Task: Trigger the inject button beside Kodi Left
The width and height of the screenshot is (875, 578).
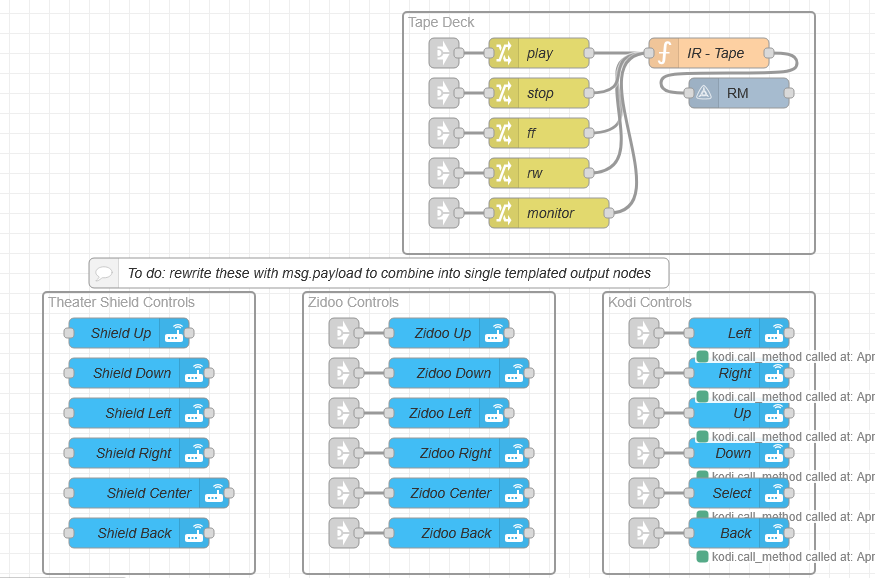Action: point(643,333)
